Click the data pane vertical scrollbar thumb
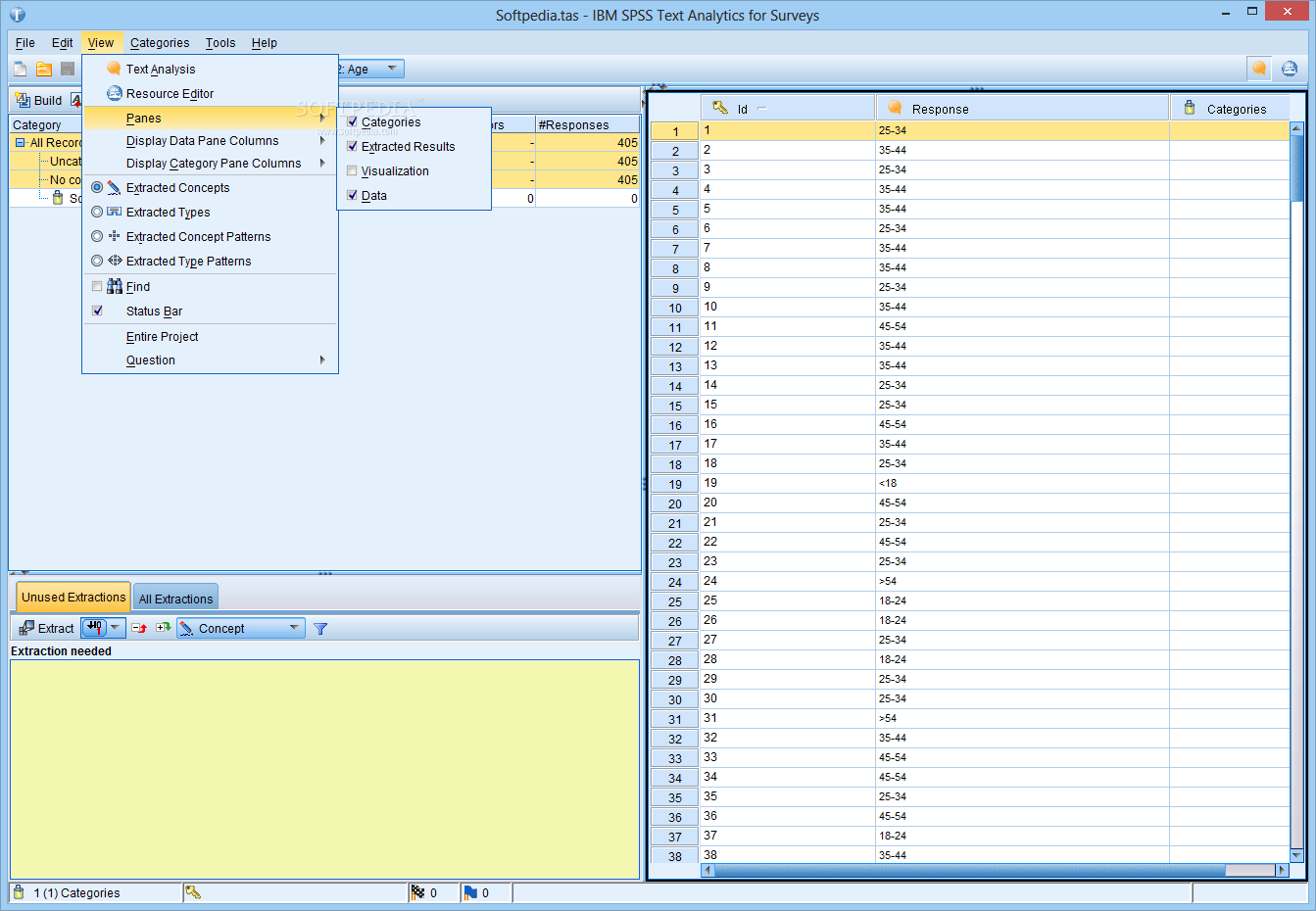1316x911 pixels. pyautogui.click(x=1296, y=168)
